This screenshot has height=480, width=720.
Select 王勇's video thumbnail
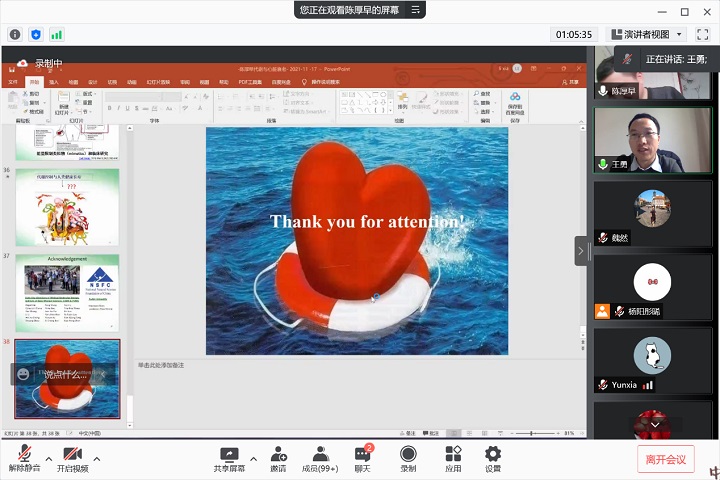tap(652, 139)
